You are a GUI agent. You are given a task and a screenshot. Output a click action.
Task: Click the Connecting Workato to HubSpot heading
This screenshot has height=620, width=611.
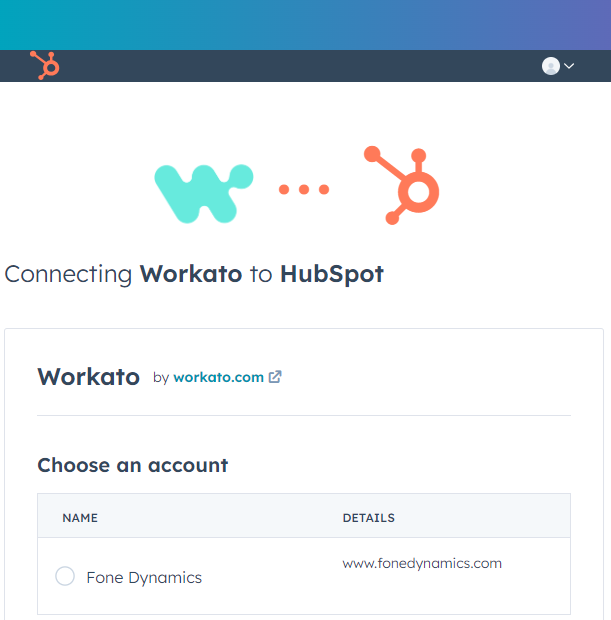click(194, 274)
